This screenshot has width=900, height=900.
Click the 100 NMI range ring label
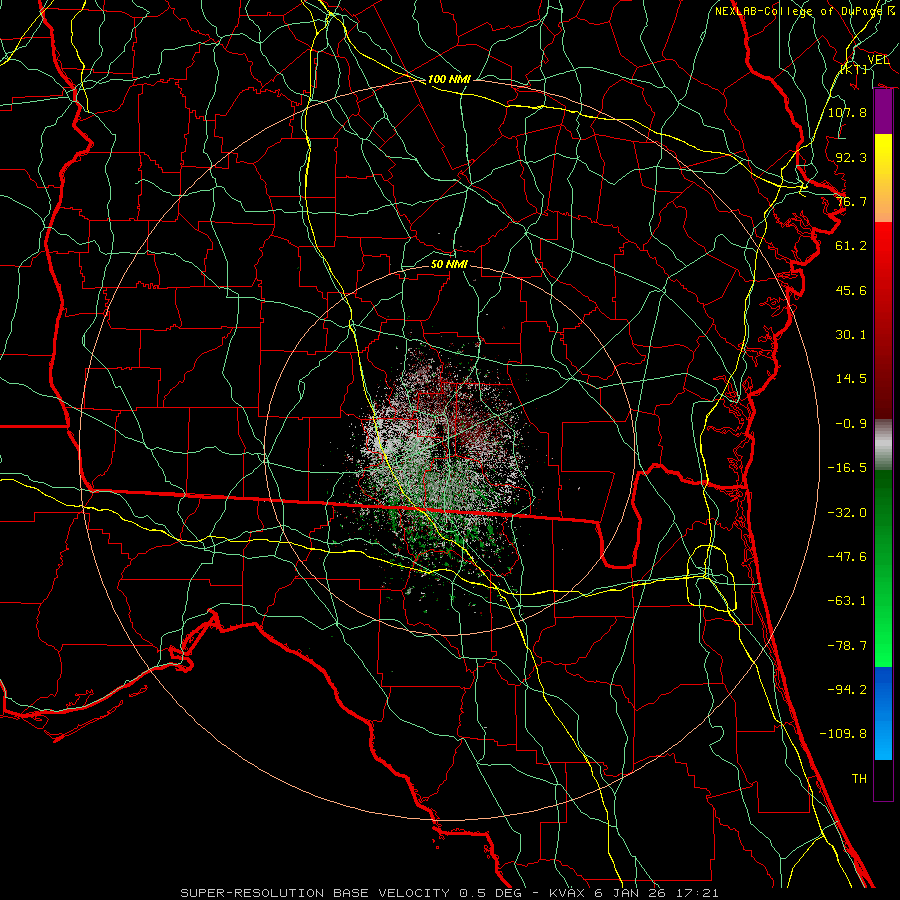point(449,79)
